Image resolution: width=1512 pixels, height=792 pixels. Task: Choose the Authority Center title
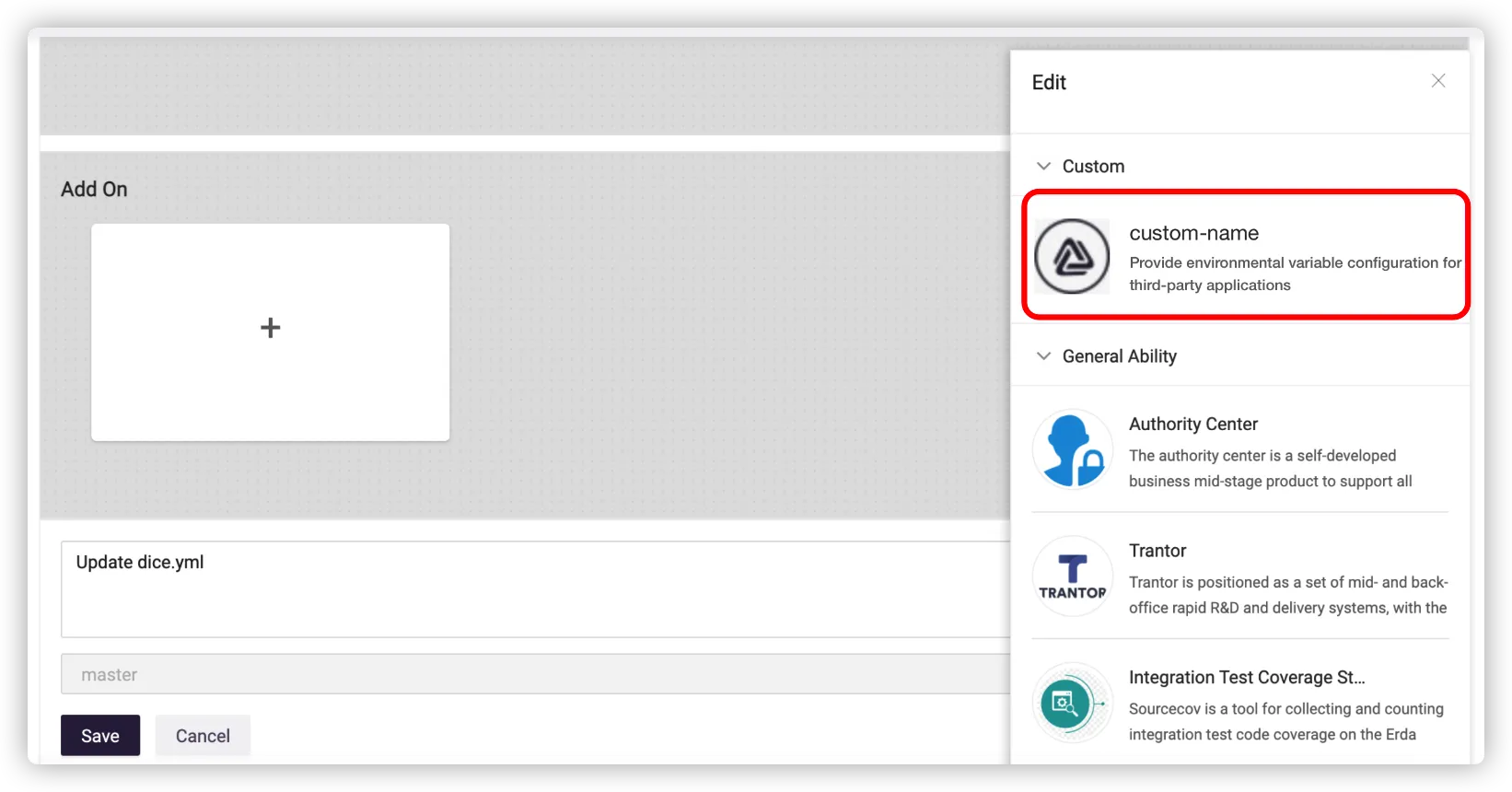click(x=1192, y=424)
